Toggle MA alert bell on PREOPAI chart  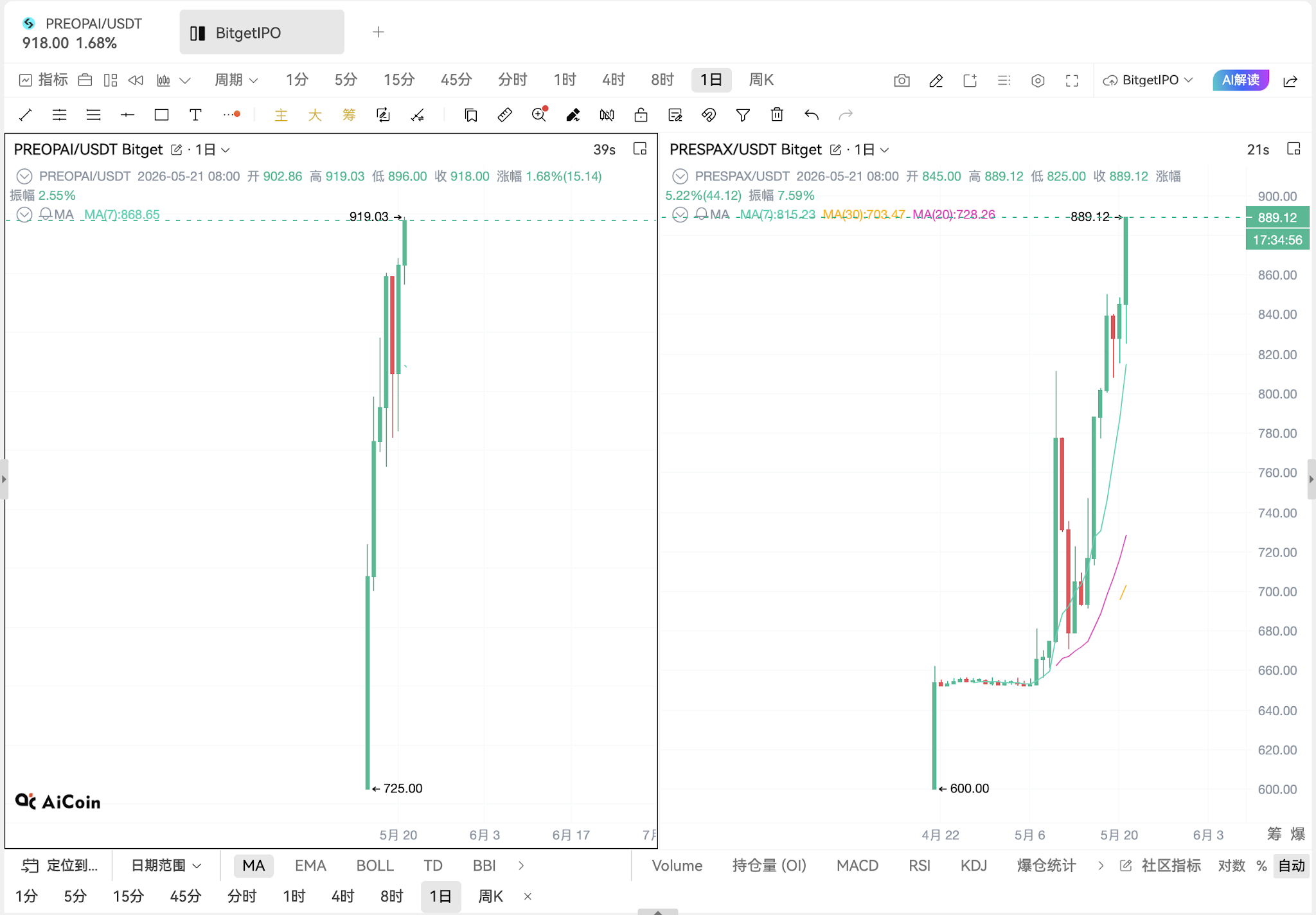pos(46,214)
